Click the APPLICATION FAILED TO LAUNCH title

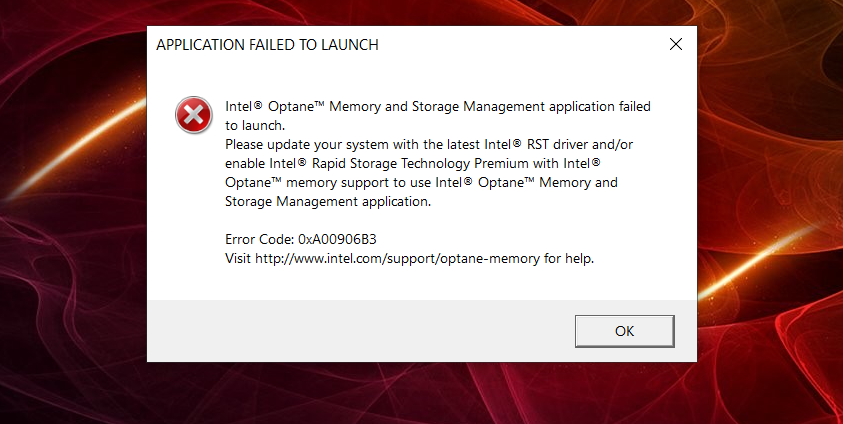267,45
